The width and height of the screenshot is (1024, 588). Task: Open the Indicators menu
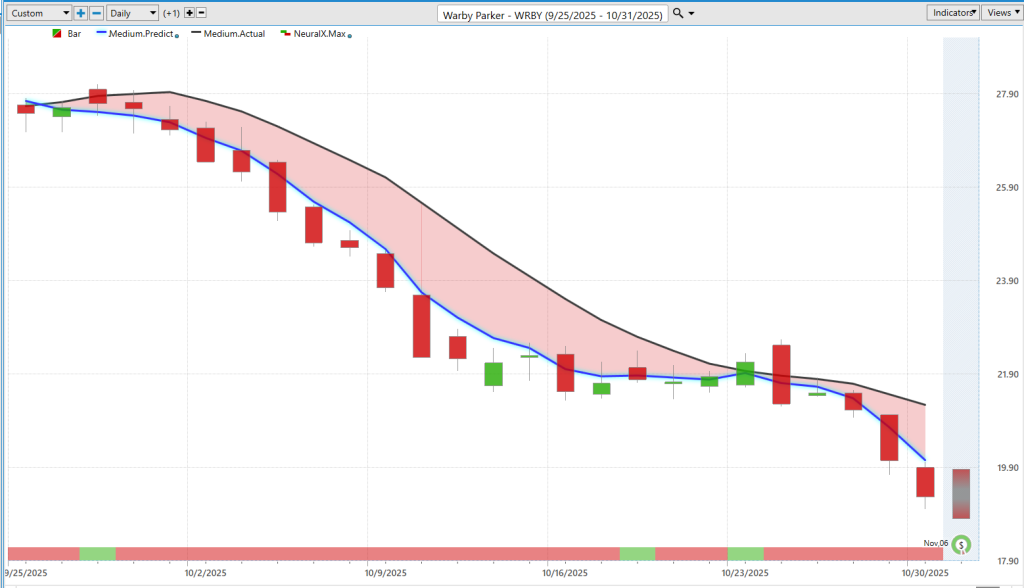tap(952, 13)
